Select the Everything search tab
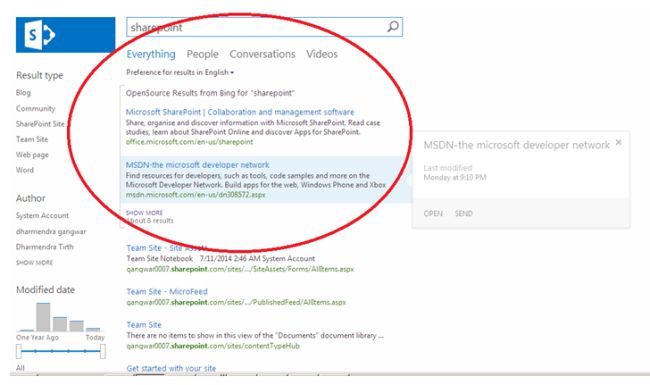This screenshot has width=650, height=385. tap(151, 54)
